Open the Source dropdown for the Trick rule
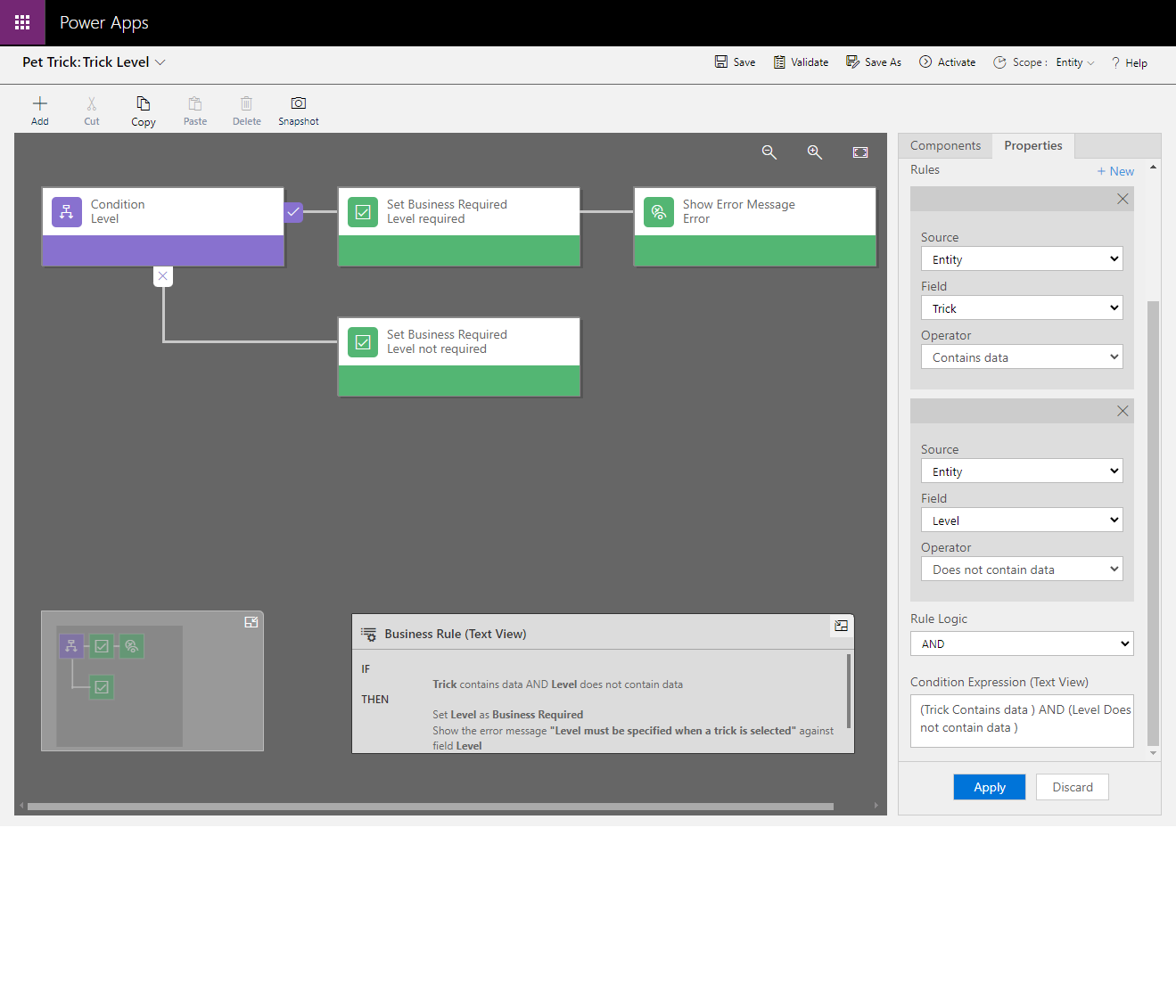Image resolution: width=1176 pixels, height=1008 pixels. pos(1022,259)
